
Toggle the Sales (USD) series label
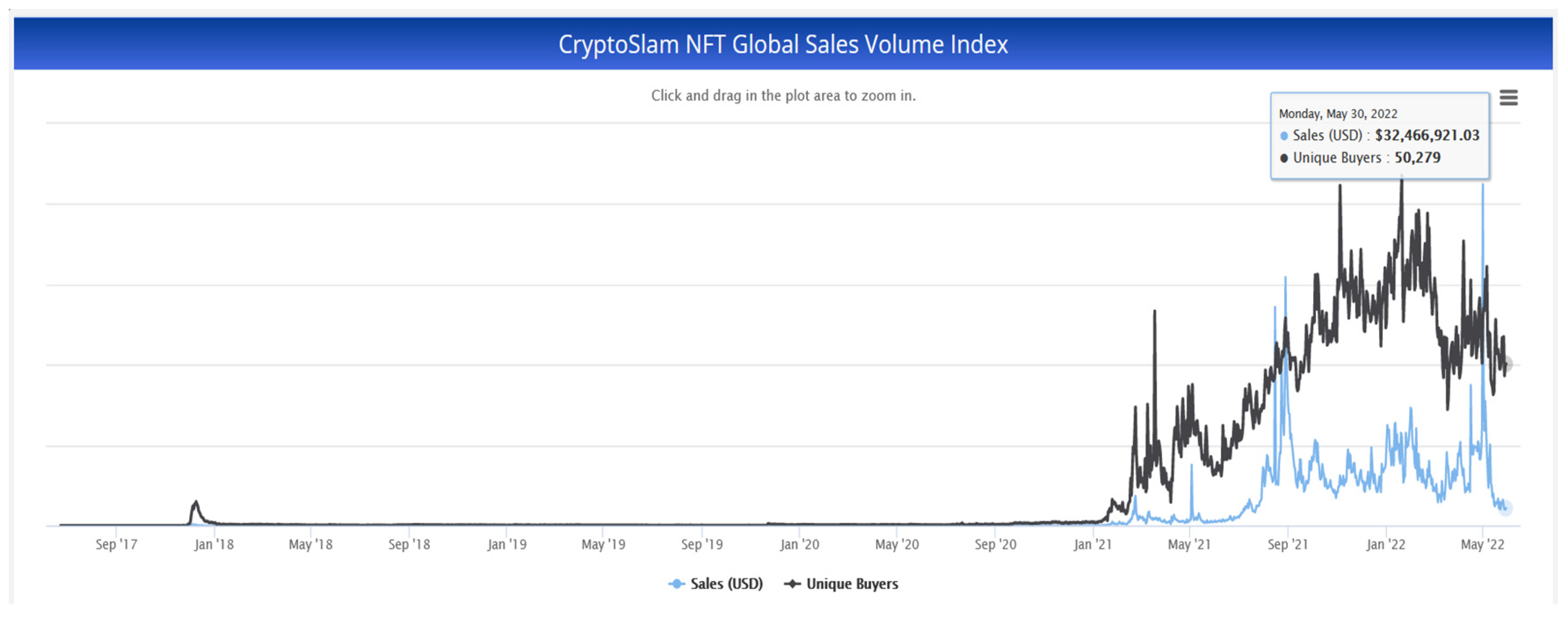pos(726,584)
